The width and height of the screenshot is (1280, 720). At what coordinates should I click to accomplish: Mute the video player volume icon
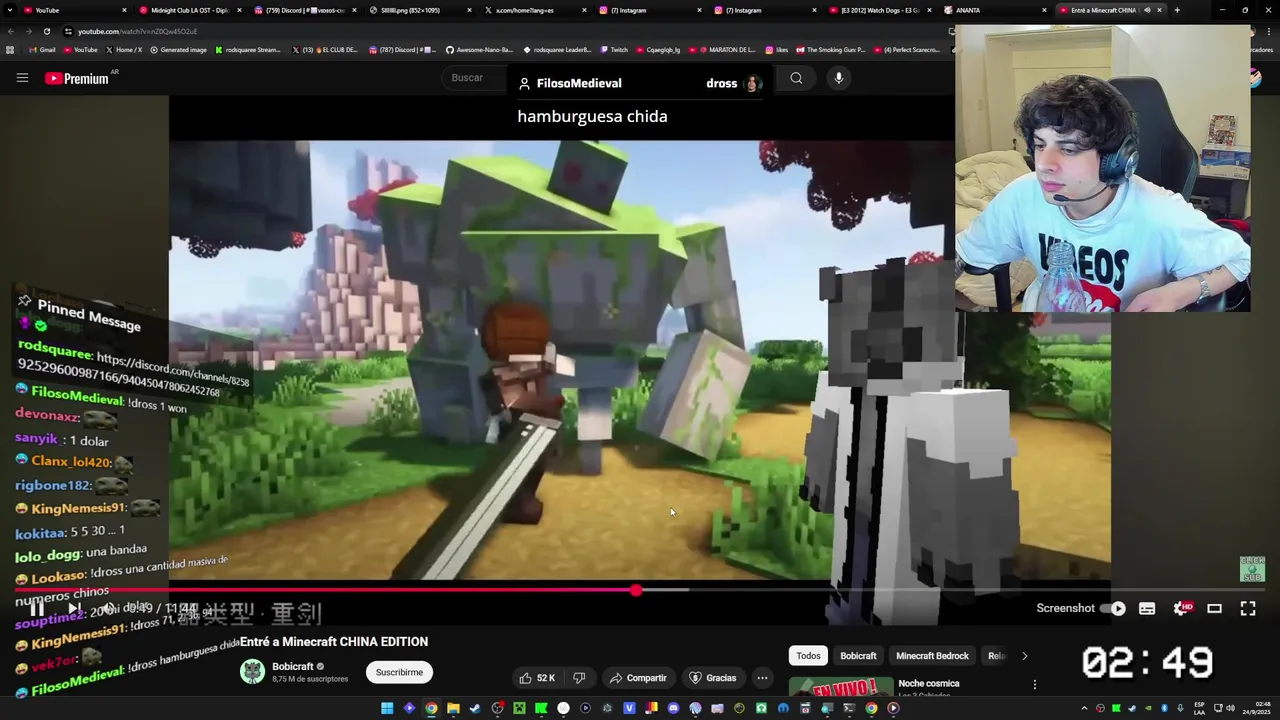point(109,608)
